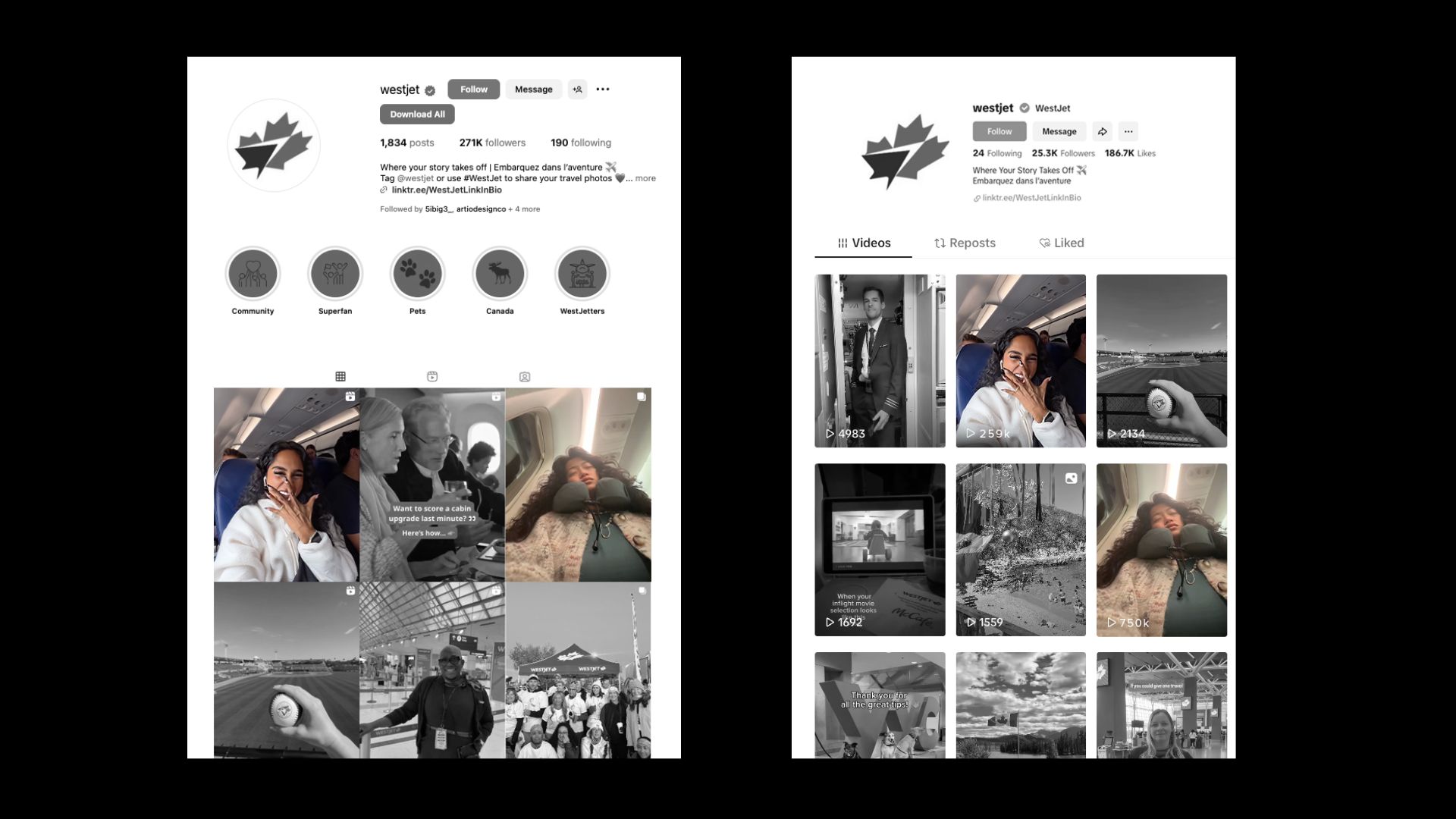This screenshot has width=1456, height=819.
Task: Open the WestJetters story highlight
Action: point(582,274)
